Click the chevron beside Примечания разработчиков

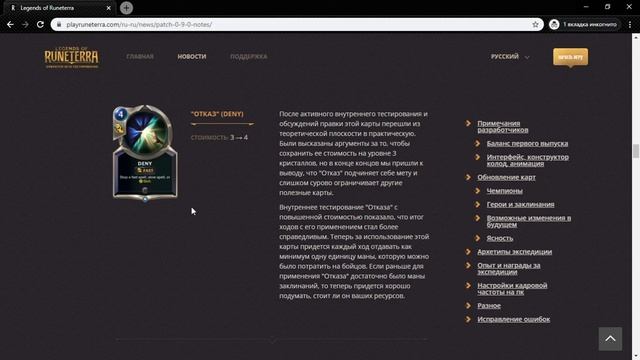coord(468,123)
